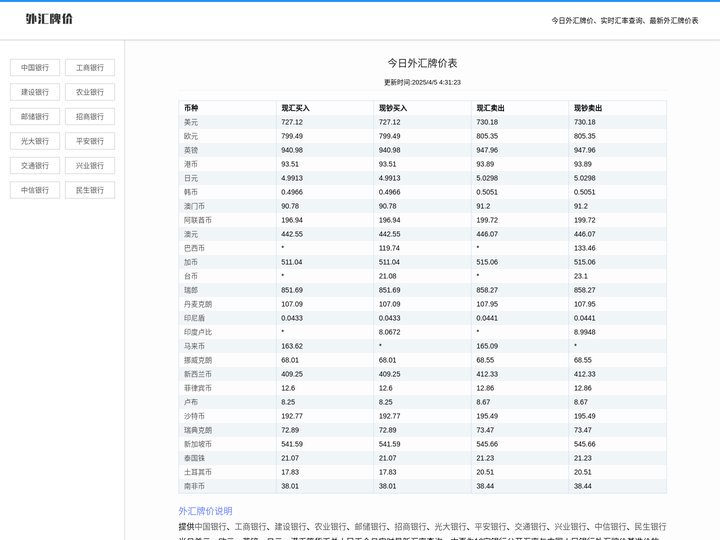The image size is (720, 540).
Task: Choose 招商银行 from bank list
Action: tap(90, 117)
